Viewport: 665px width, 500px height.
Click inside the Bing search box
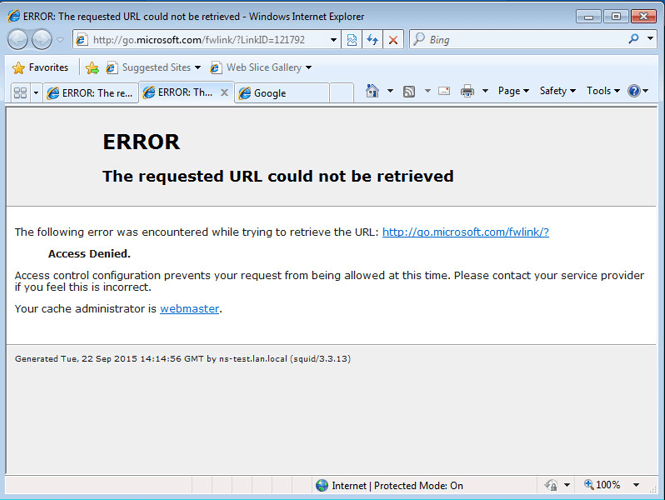pos(517,40)
